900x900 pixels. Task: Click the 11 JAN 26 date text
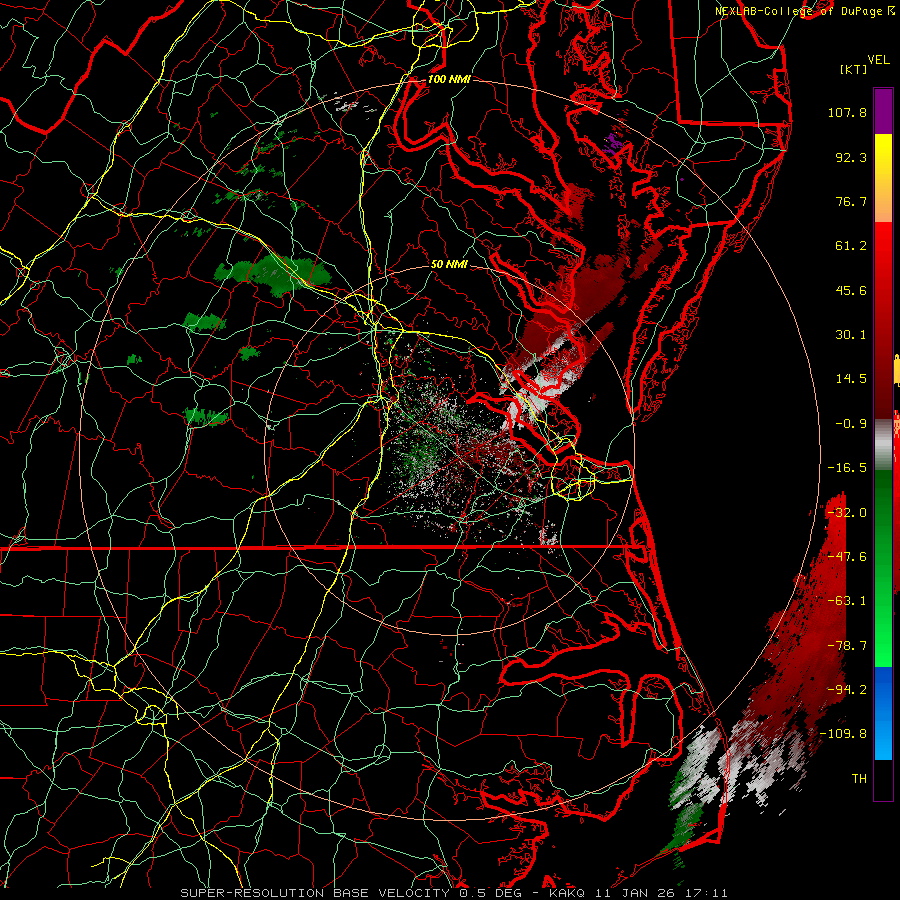[x=636, y=893]
